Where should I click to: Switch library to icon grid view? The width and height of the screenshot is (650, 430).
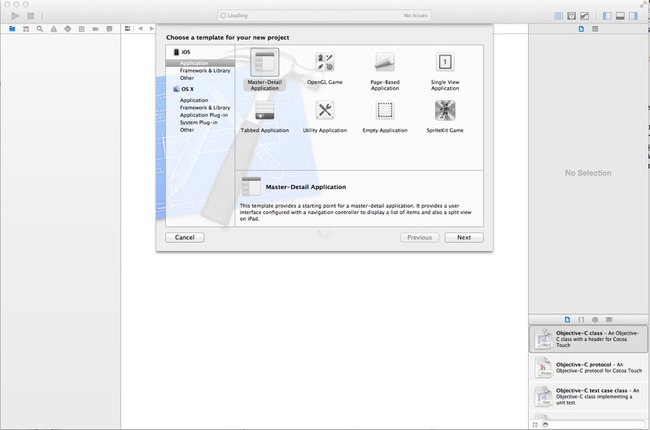535,425
